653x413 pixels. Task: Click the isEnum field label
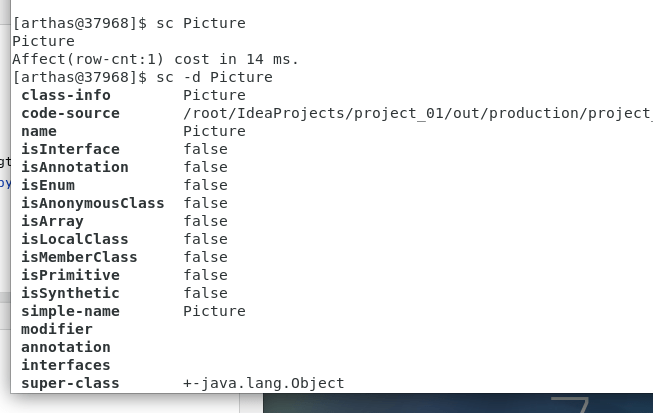(48, 185)
